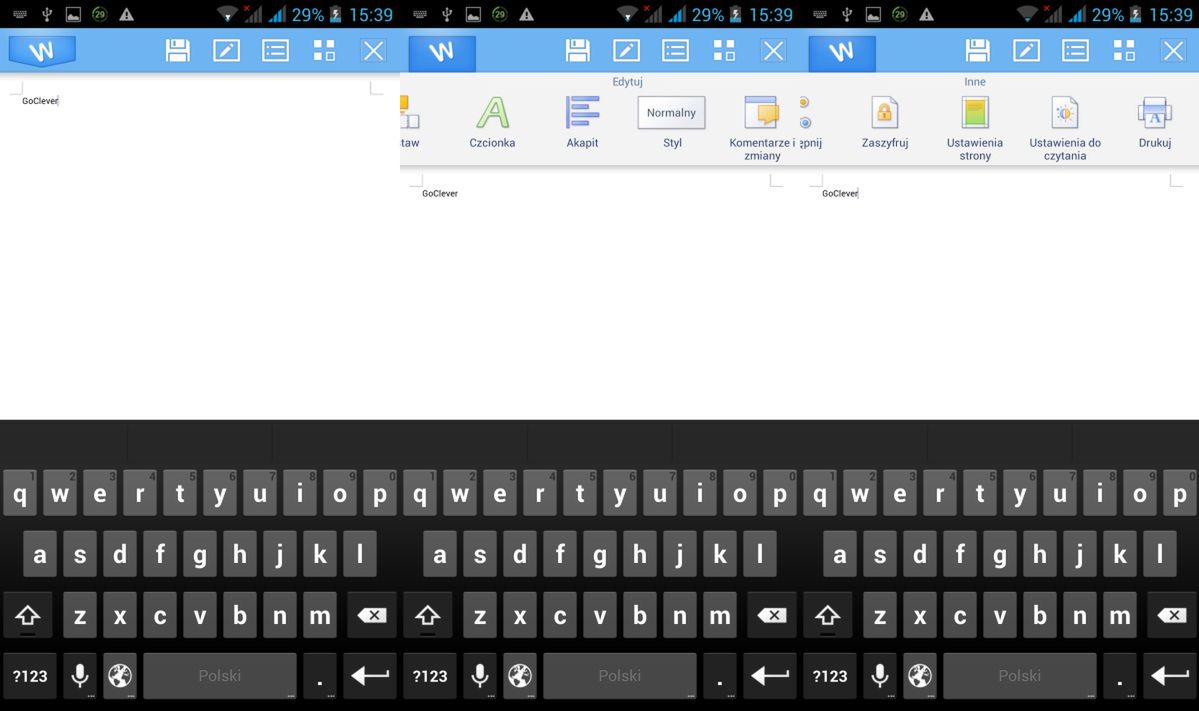This screenshot has height=711, width=1199.
Task: Tap GoClever text below Edytuj ribbon
Action: (440, 193)
